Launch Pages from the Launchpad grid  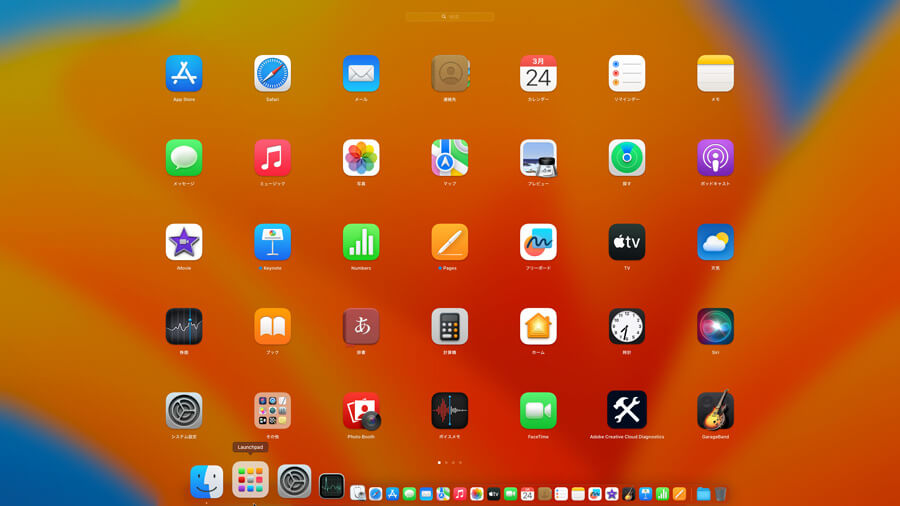(x=450, y=242)
